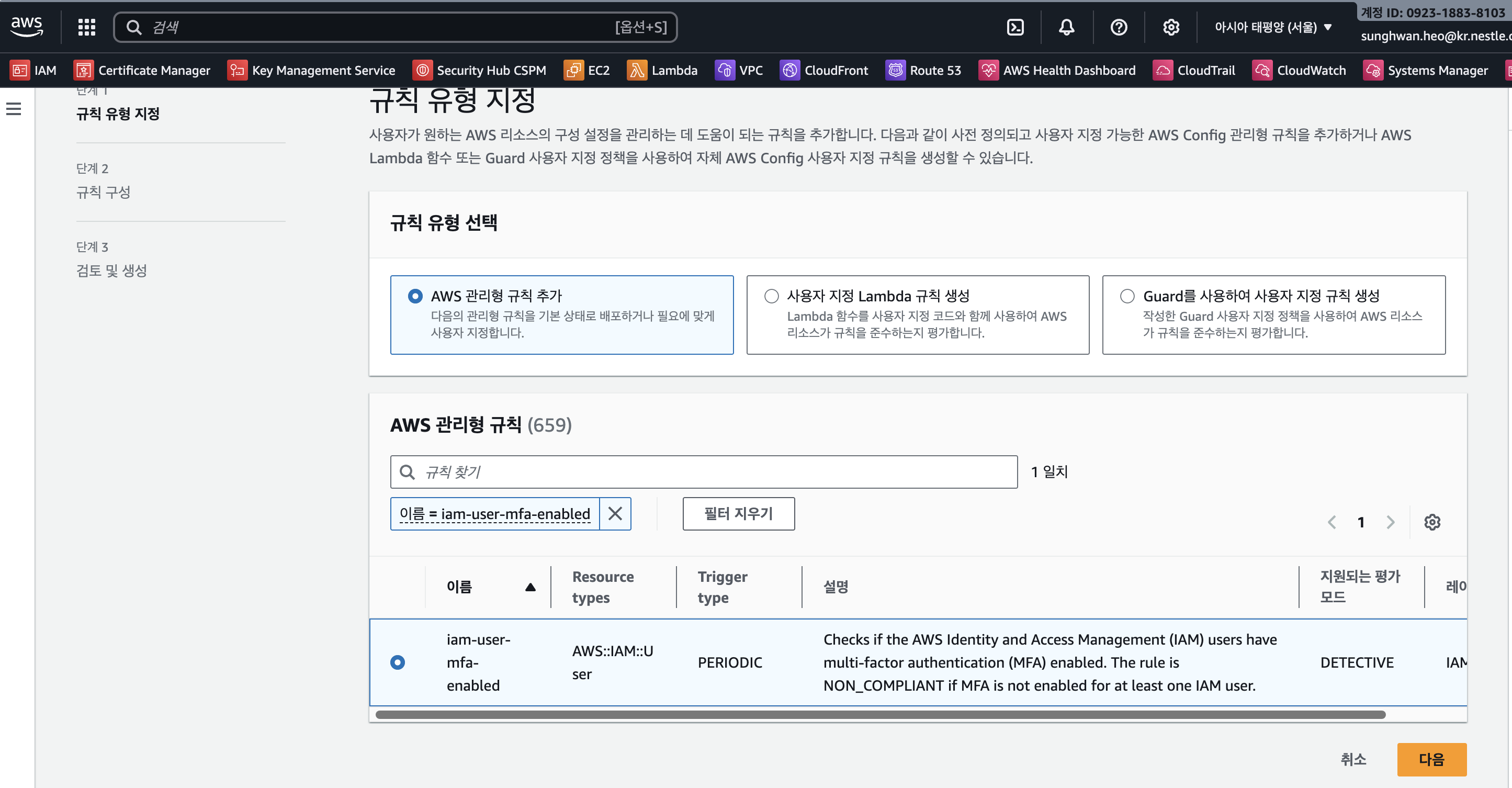
Task: Focus the 규칙 찾기 search field
Action: pos(704,472)
